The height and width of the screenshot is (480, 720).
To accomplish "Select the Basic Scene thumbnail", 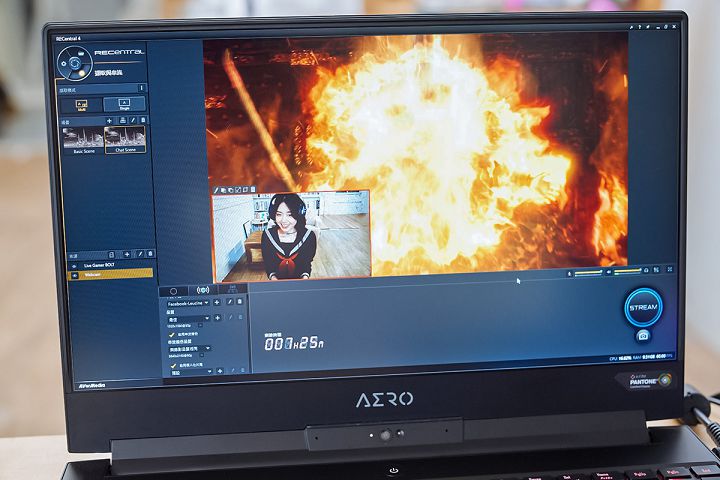I will point(84,141).
